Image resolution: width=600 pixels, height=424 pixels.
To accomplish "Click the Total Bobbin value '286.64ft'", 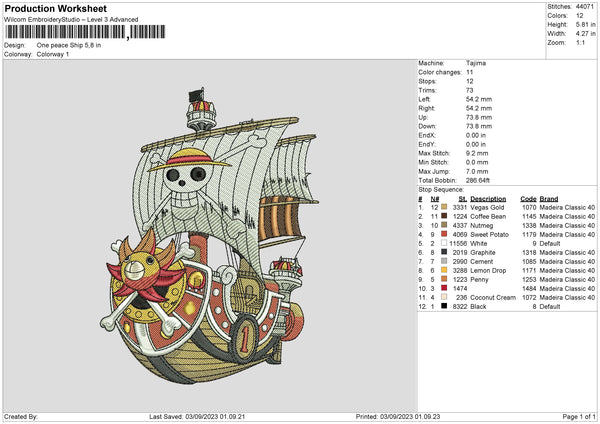I will [478, 180].
